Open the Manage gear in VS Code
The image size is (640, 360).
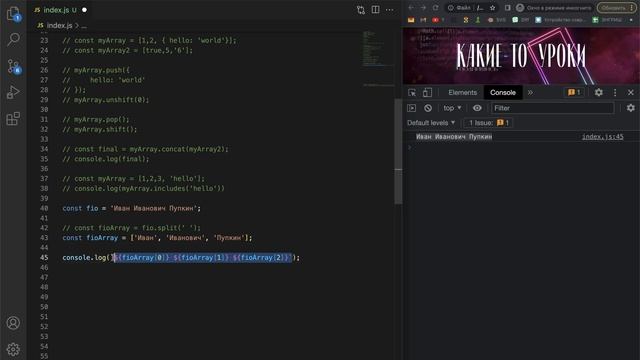pyautogui.click(x=13, y=349)
